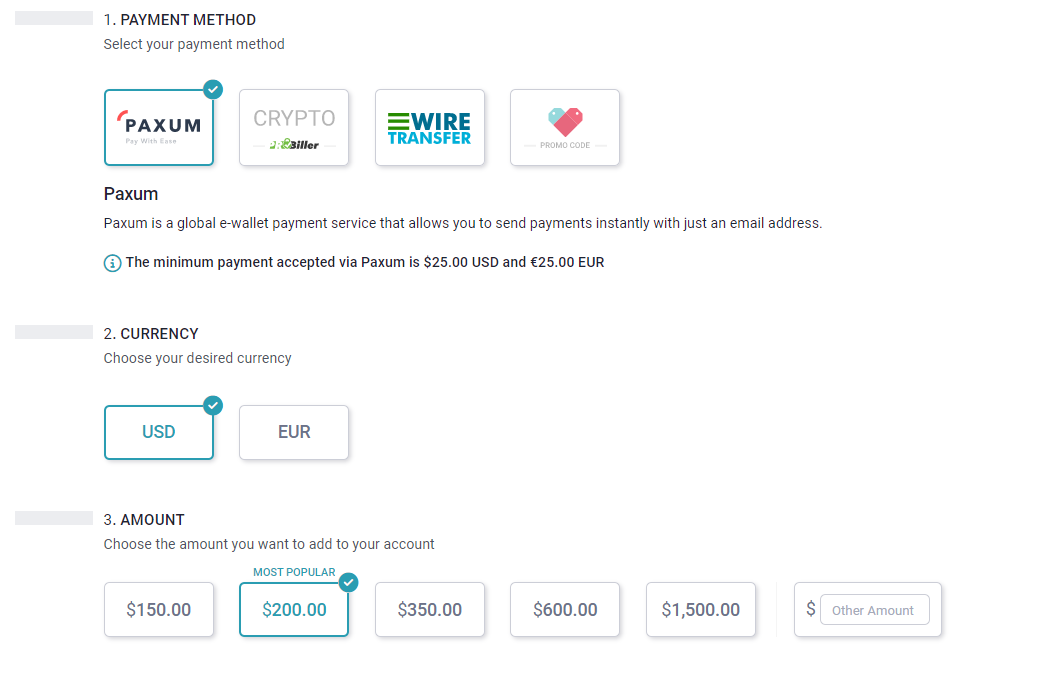Image resolution: width=1048 pixels, height=681 pixels.
Task: Click the info icon beside minimum payment note
Action: [112, 263]
